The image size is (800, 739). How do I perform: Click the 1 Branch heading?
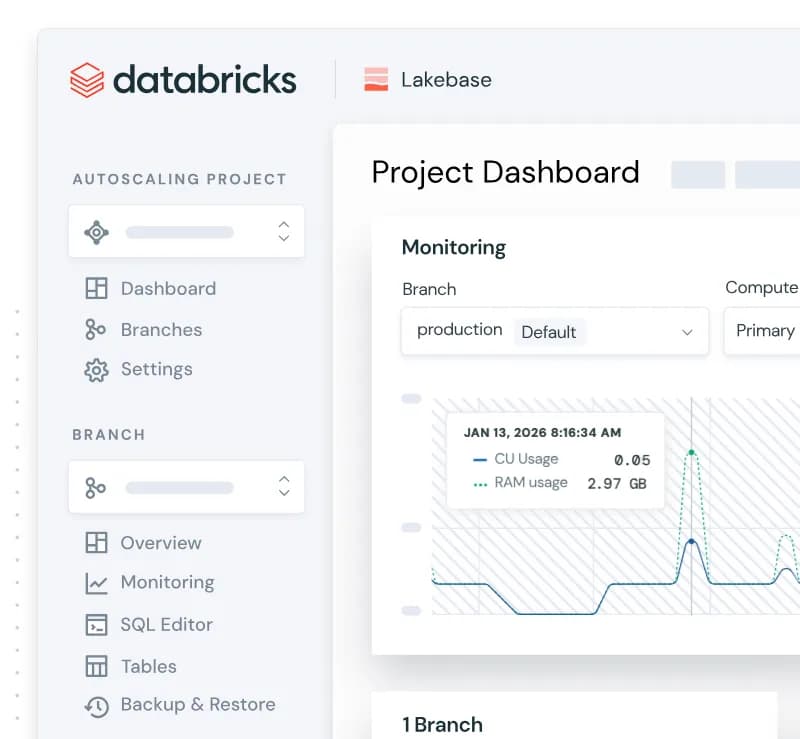pos(442,725)
